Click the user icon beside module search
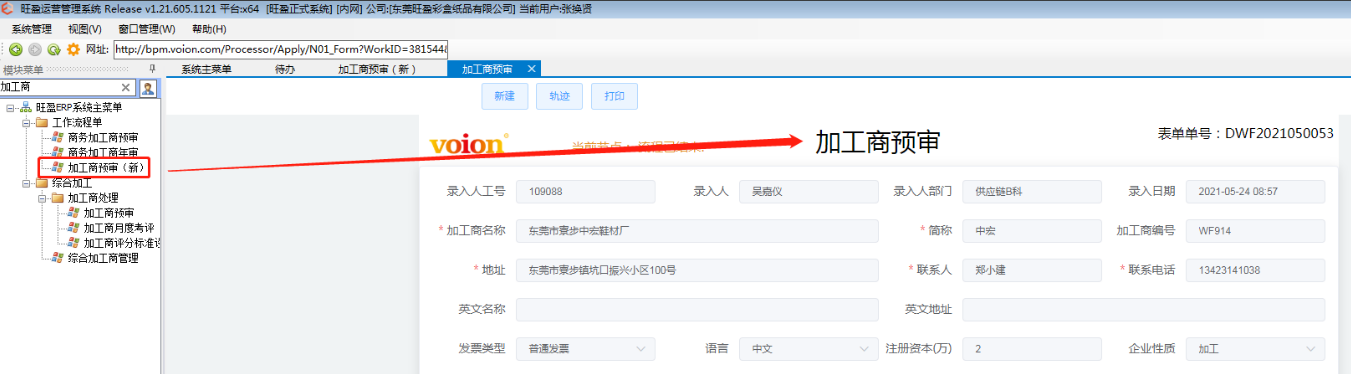This screenshot has width=1351, height=374. pyautogui.click(x=147, y=88)
